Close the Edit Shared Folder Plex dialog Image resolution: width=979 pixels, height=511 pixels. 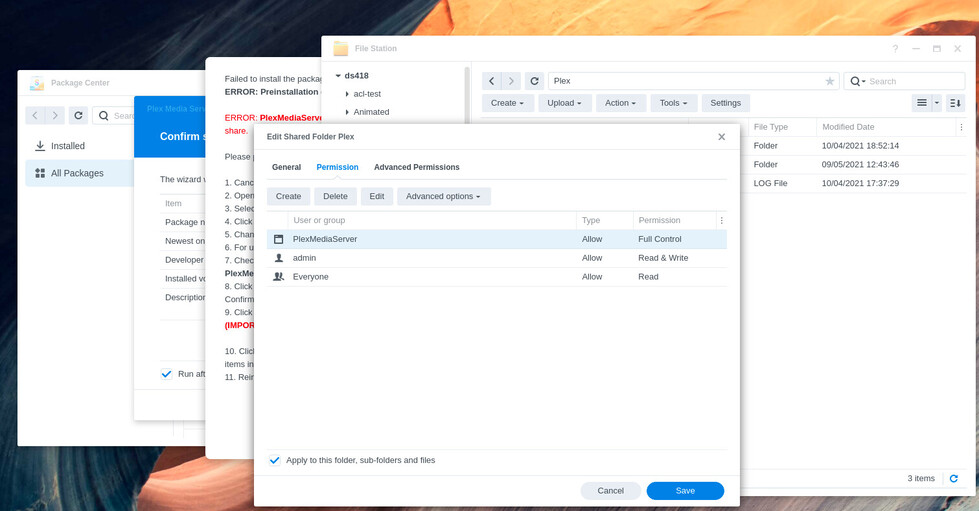(722, 137)
